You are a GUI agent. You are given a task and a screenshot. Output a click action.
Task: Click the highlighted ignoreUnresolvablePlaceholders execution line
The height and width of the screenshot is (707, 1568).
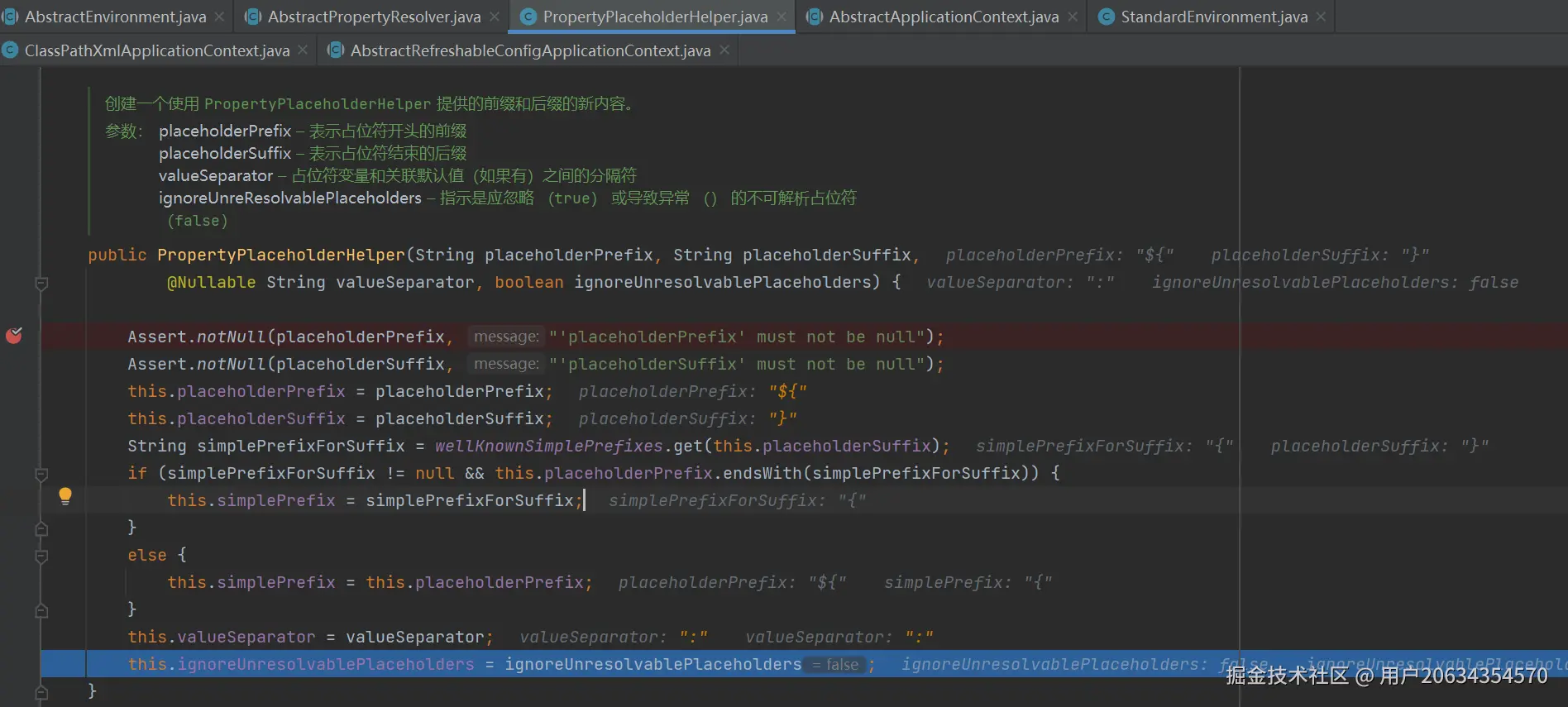click(x=804, y=665)
